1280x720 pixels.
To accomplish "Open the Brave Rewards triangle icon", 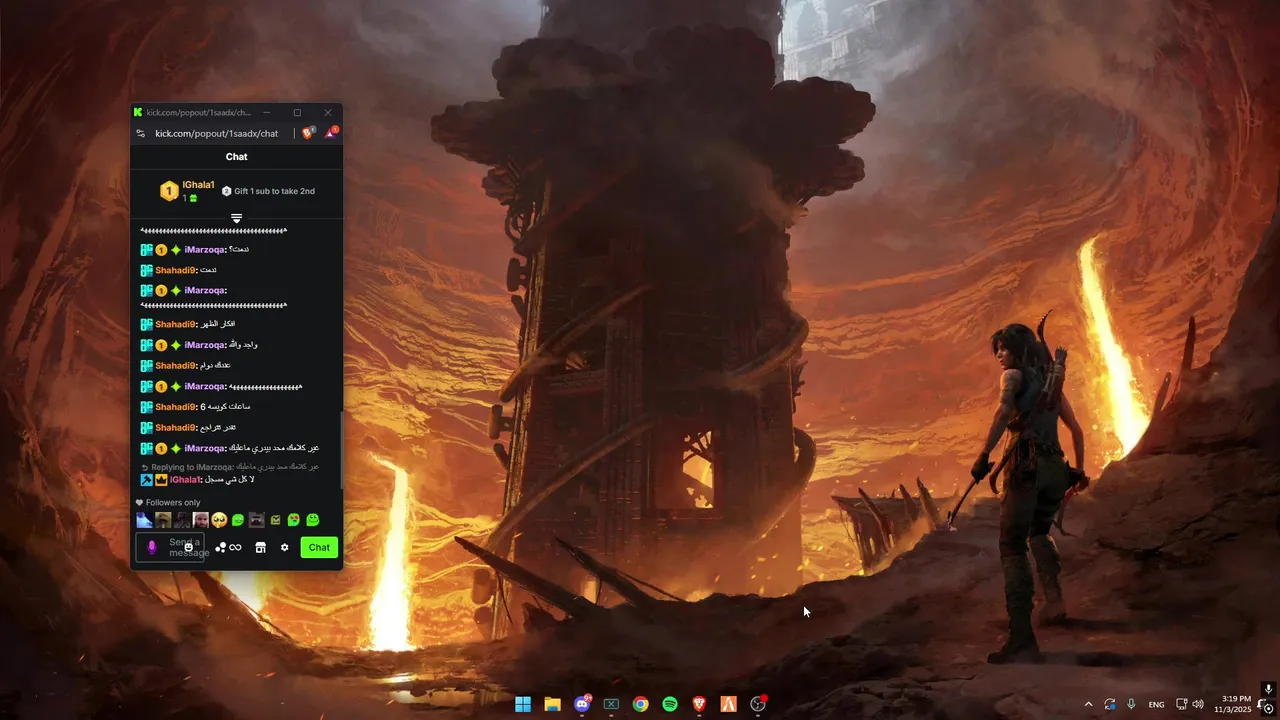I will coord(331,133).
